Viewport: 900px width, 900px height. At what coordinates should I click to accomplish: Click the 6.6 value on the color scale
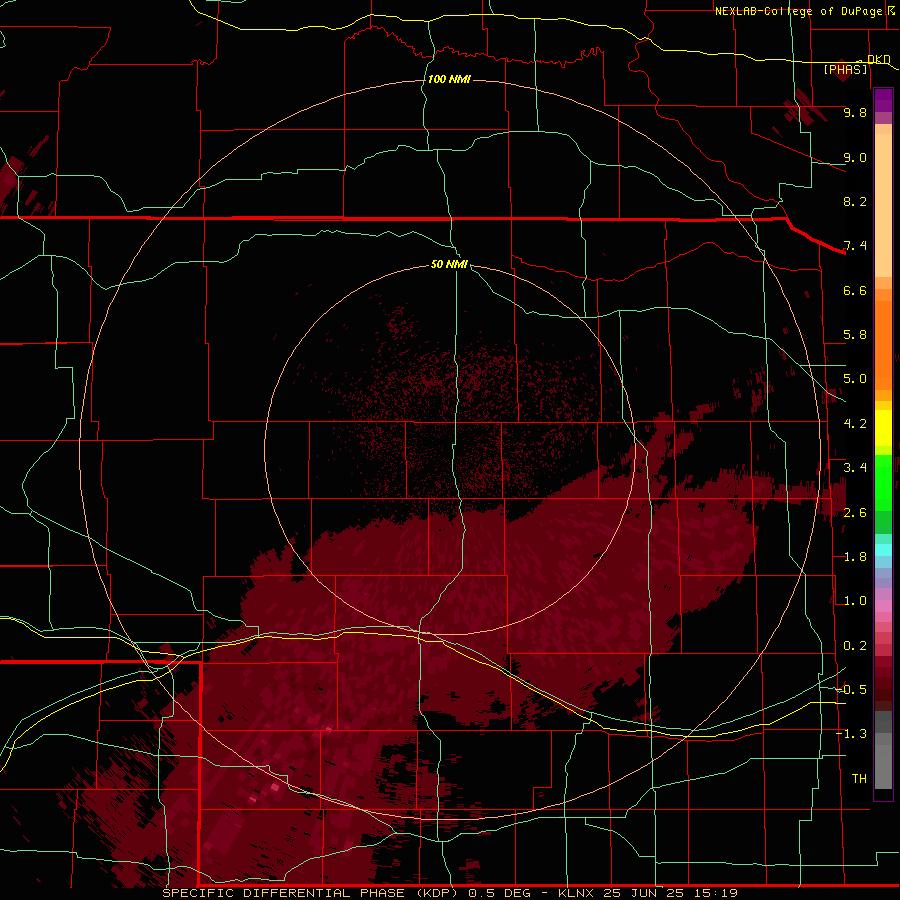pyautogui.click(x=855, y=290)
